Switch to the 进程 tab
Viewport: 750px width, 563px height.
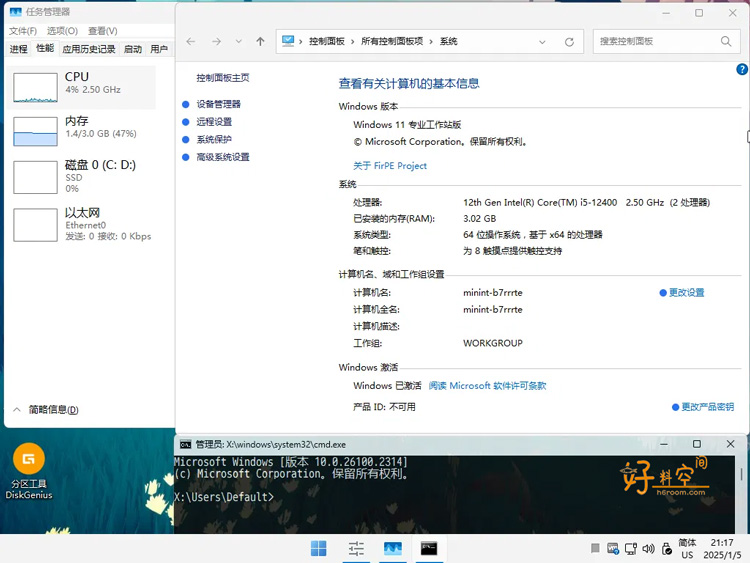[19, 49]
